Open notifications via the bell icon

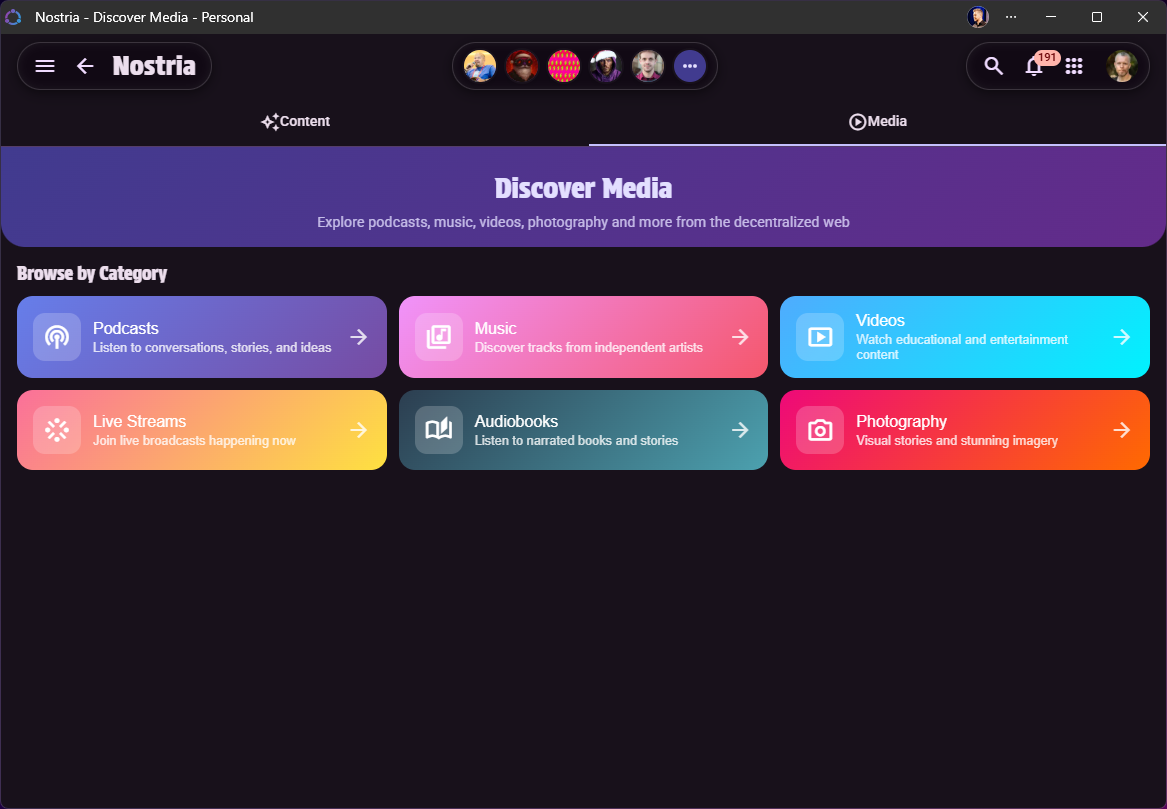click(1034, 66)
